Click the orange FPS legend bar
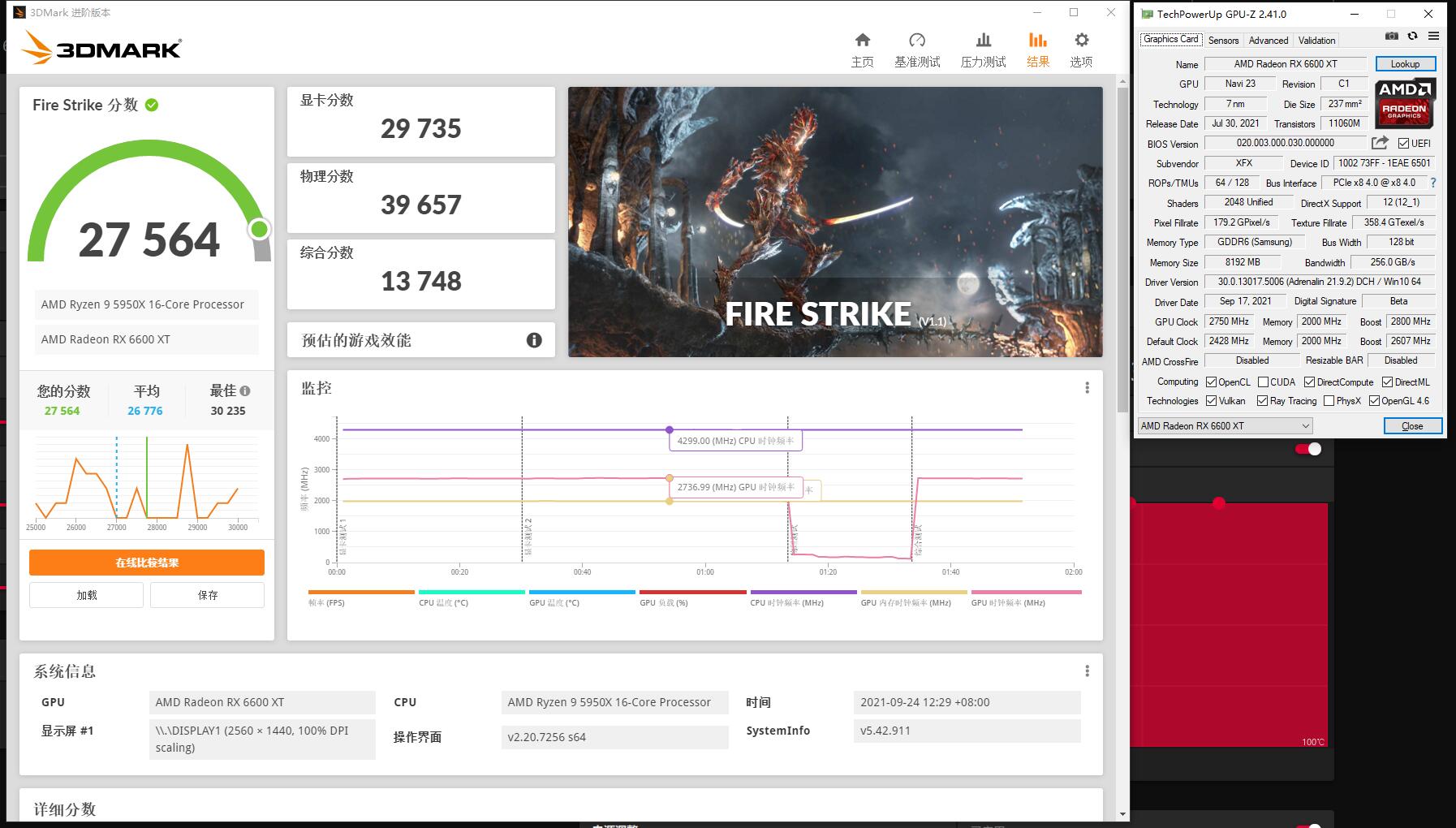Image resolution: width=1456 pixels, height=828 pixels. tap(361, 593)
